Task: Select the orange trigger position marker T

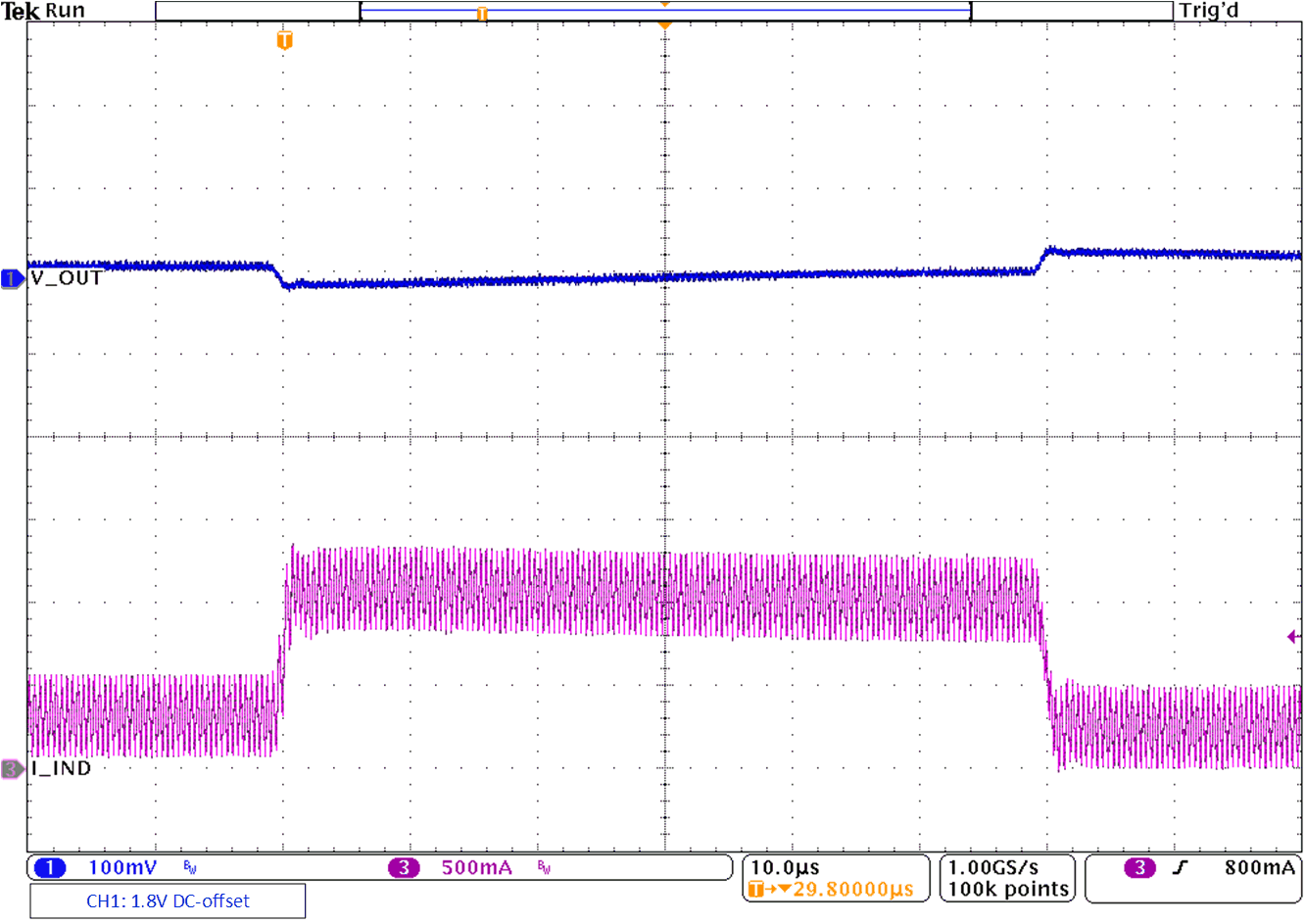Action: click(x=283, y=41)
